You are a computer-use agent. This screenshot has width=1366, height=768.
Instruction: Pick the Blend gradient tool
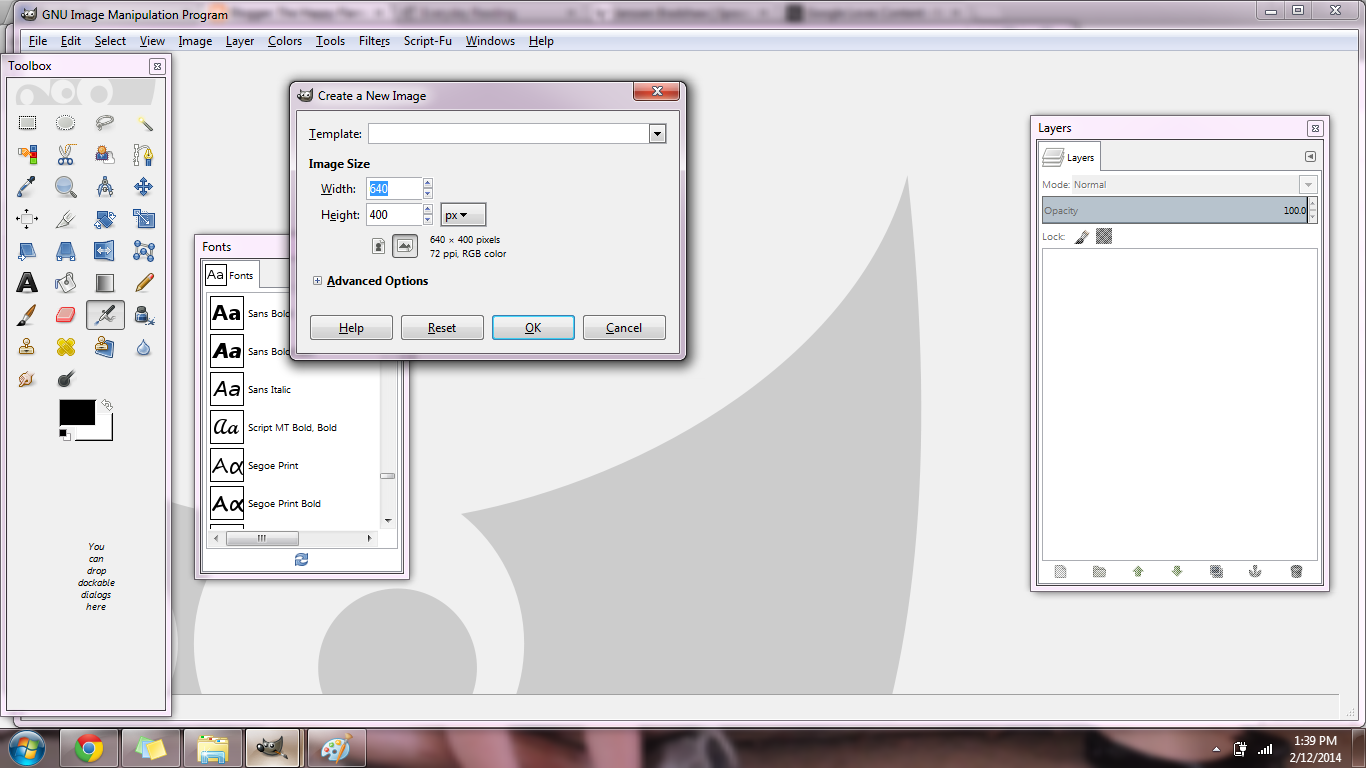click(x=105, y=283)
